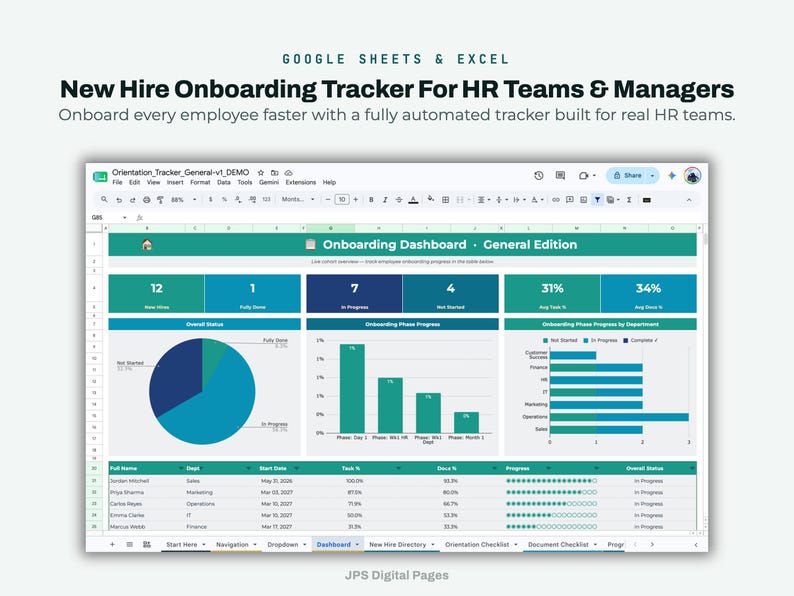Screen dimensions: 794x596
Task: Switch to the Start Here sheet tab
Action: (182, 545)
